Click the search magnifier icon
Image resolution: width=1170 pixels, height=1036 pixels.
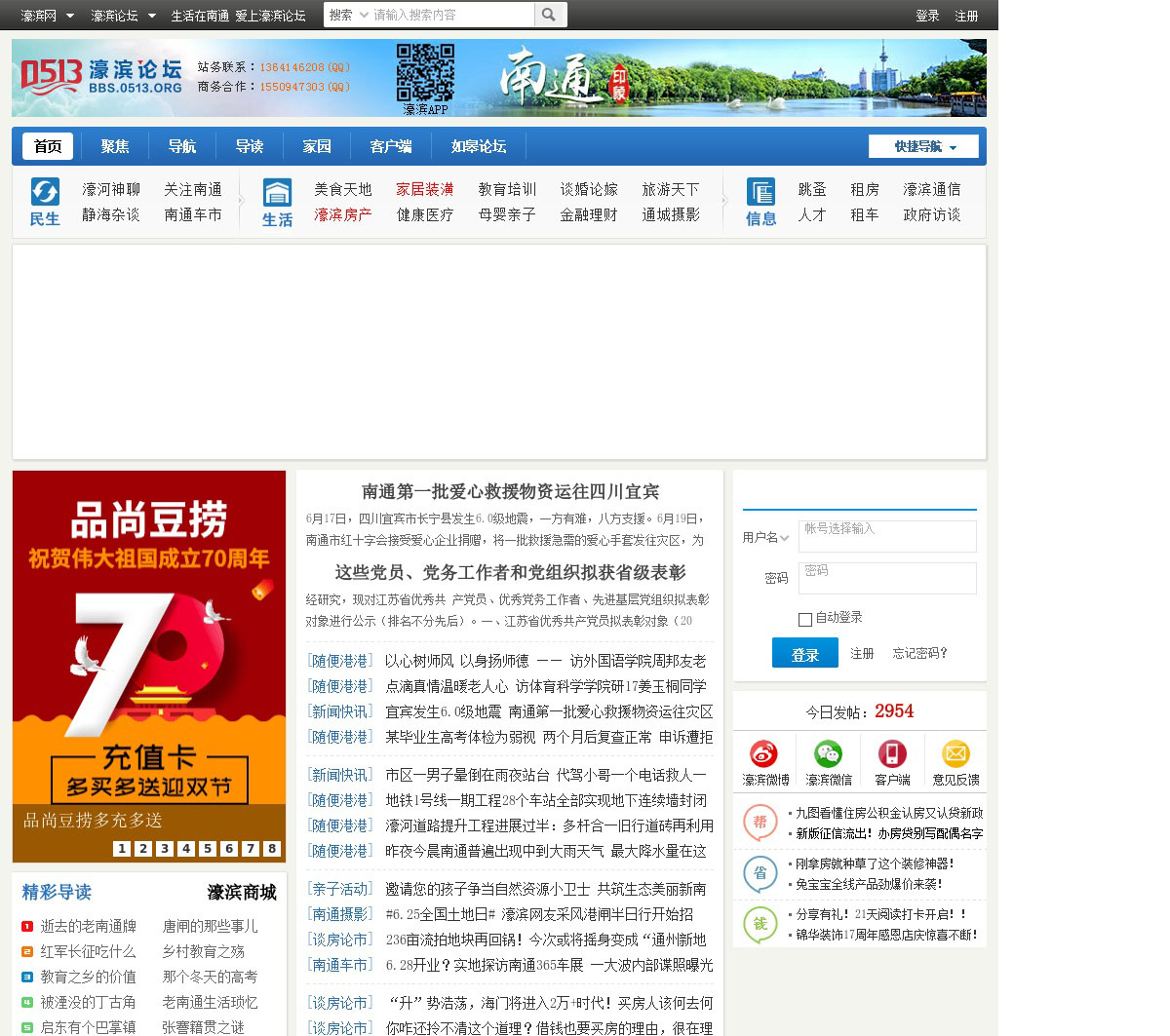point(549,15)
